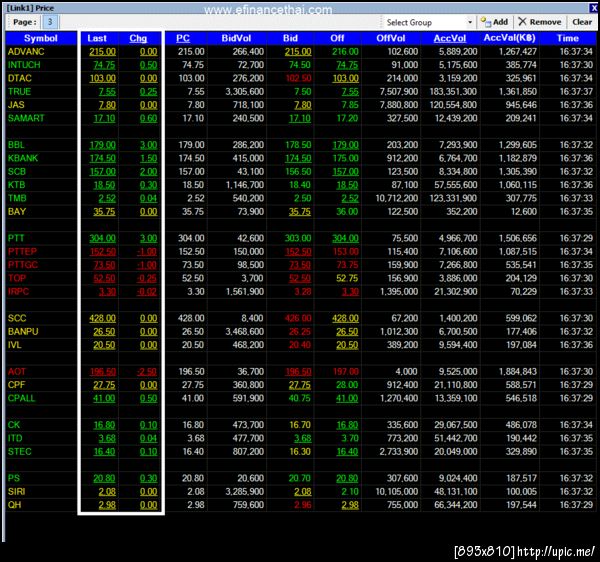Click AOT AccVal 1,884,843

point(518,372)
